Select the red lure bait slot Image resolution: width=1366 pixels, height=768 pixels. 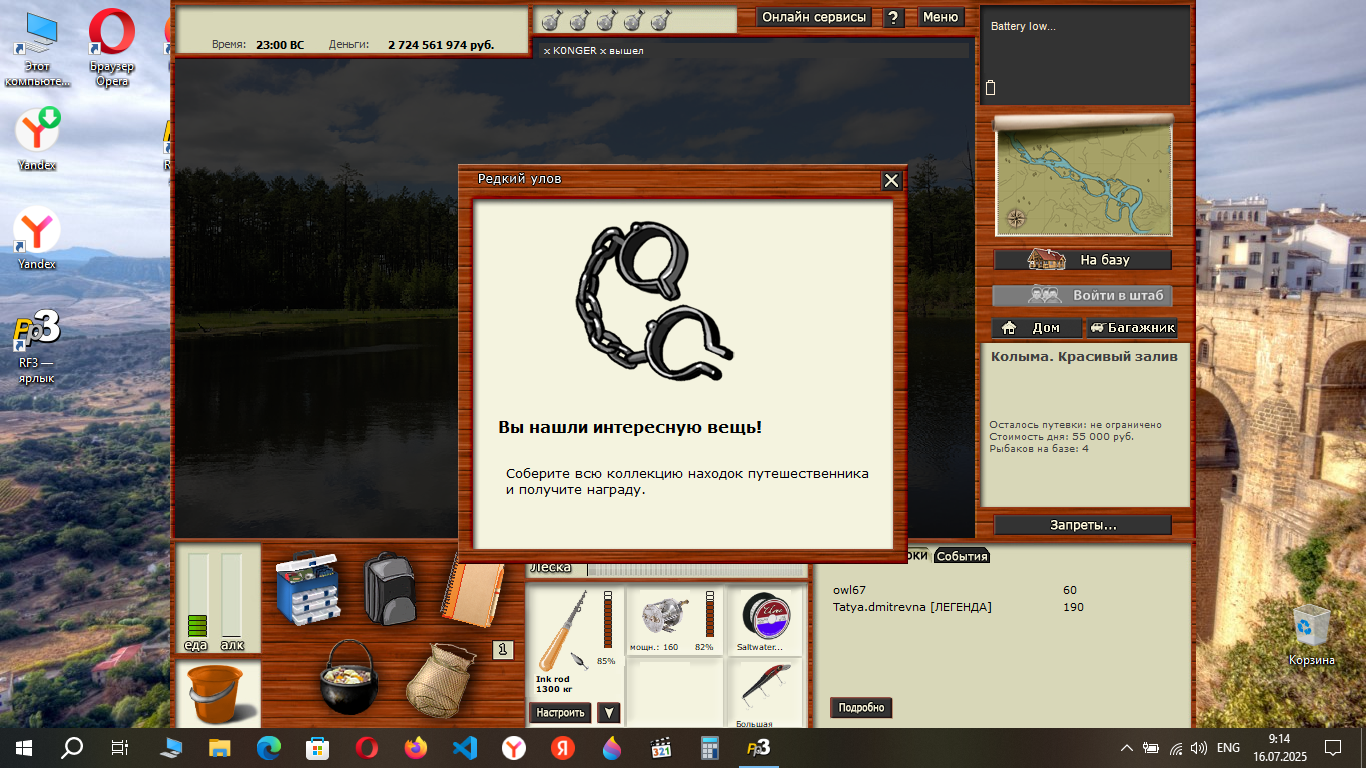(764, 688)
